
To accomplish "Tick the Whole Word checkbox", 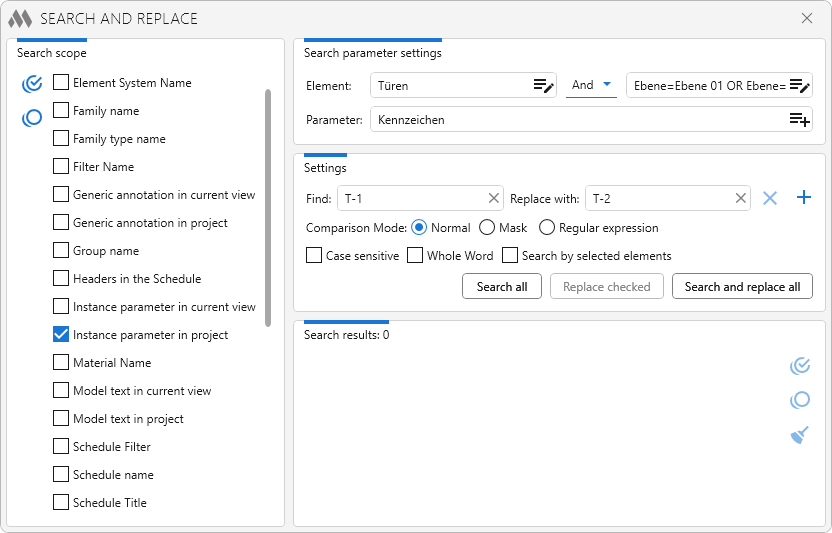I will click(x=415, y=255).
